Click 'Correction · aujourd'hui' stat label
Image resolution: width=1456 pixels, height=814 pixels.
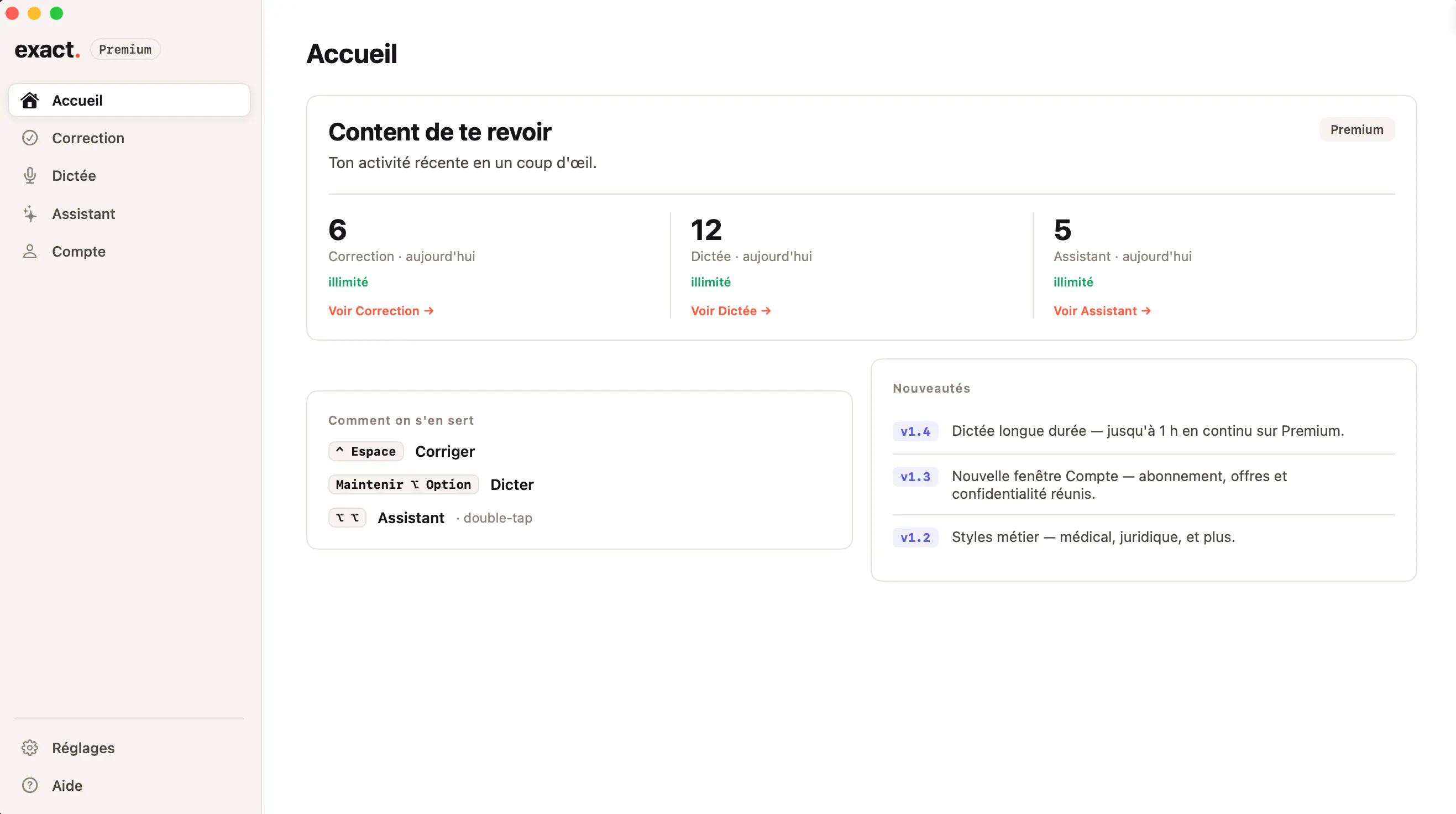401,257
